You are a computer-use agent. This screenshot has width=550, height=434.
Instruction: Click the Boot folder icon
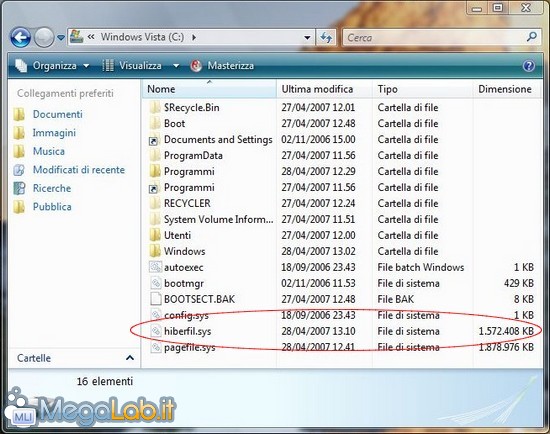pyautogui.click(x=155, y=123)
